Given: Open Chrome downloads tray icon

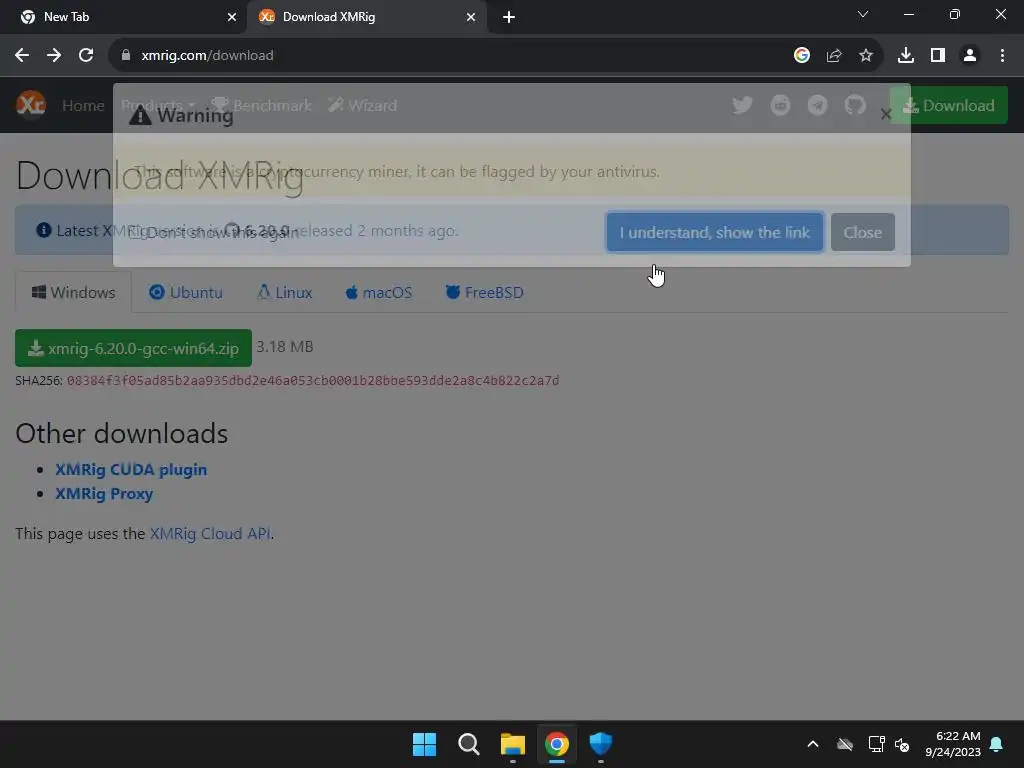Looking at the screenshot, I should (906, 56).
